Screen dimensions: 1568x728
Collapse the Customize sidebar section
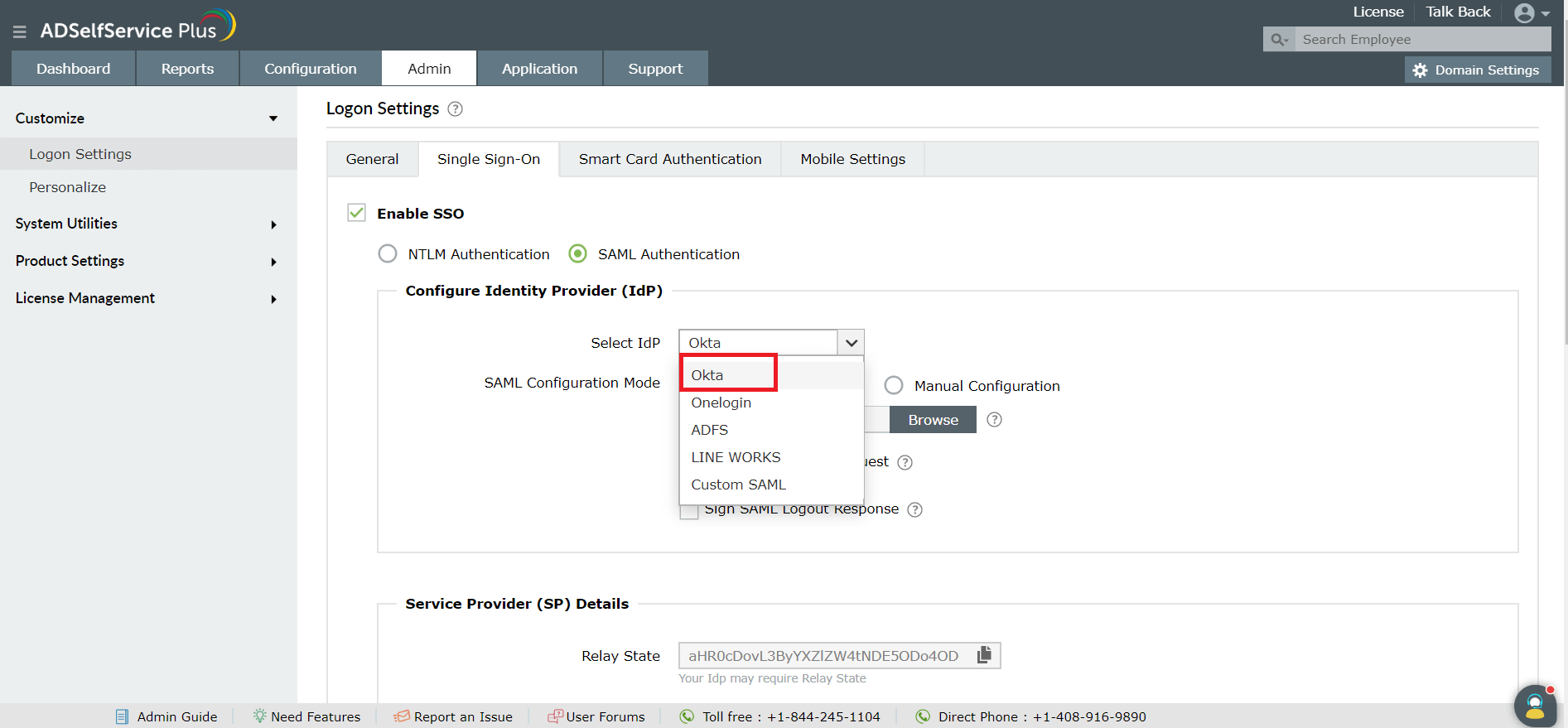[273, 118]
